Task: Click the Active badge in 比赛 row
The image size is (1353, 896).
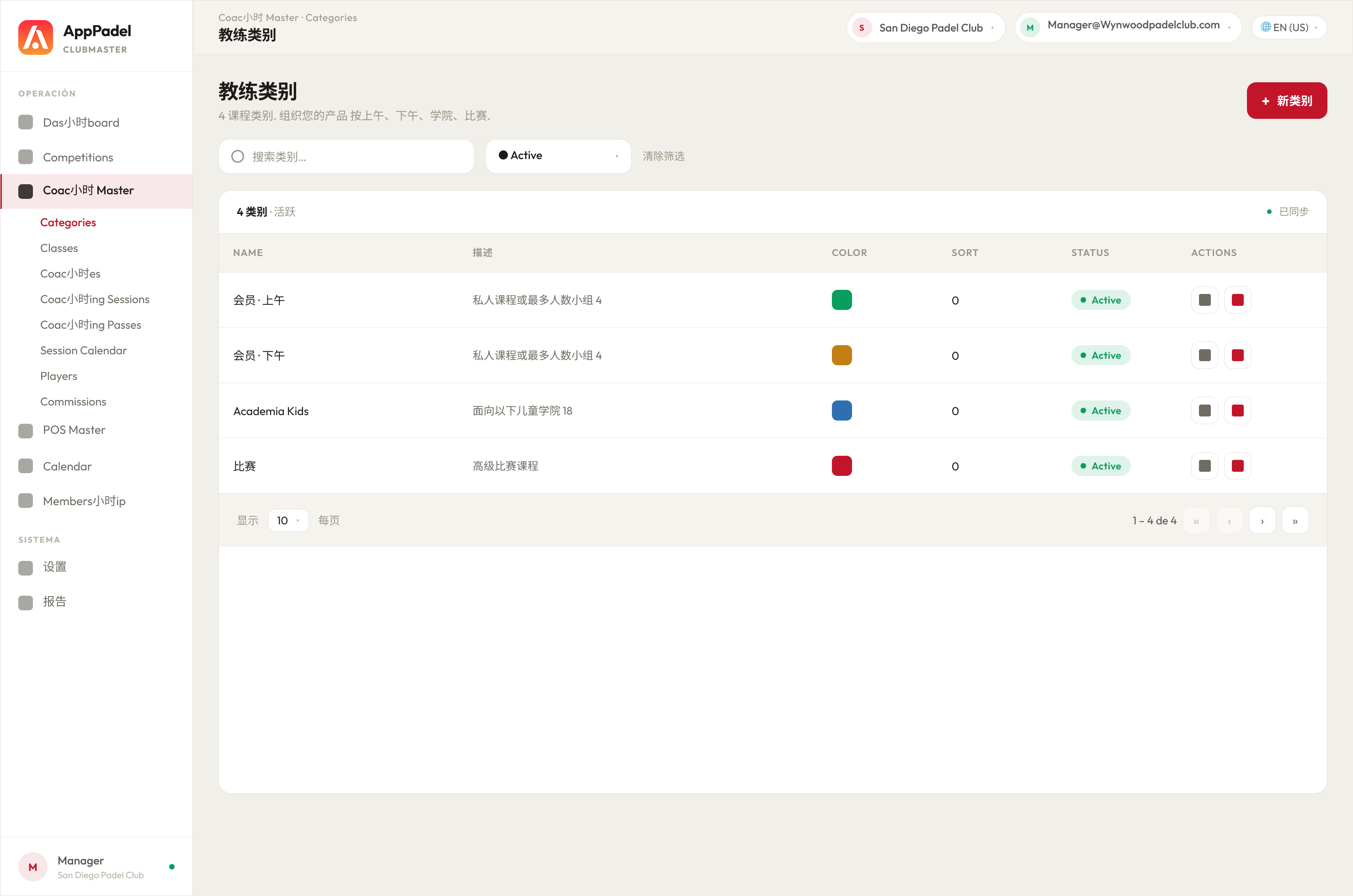Action: coord(1101,466)
